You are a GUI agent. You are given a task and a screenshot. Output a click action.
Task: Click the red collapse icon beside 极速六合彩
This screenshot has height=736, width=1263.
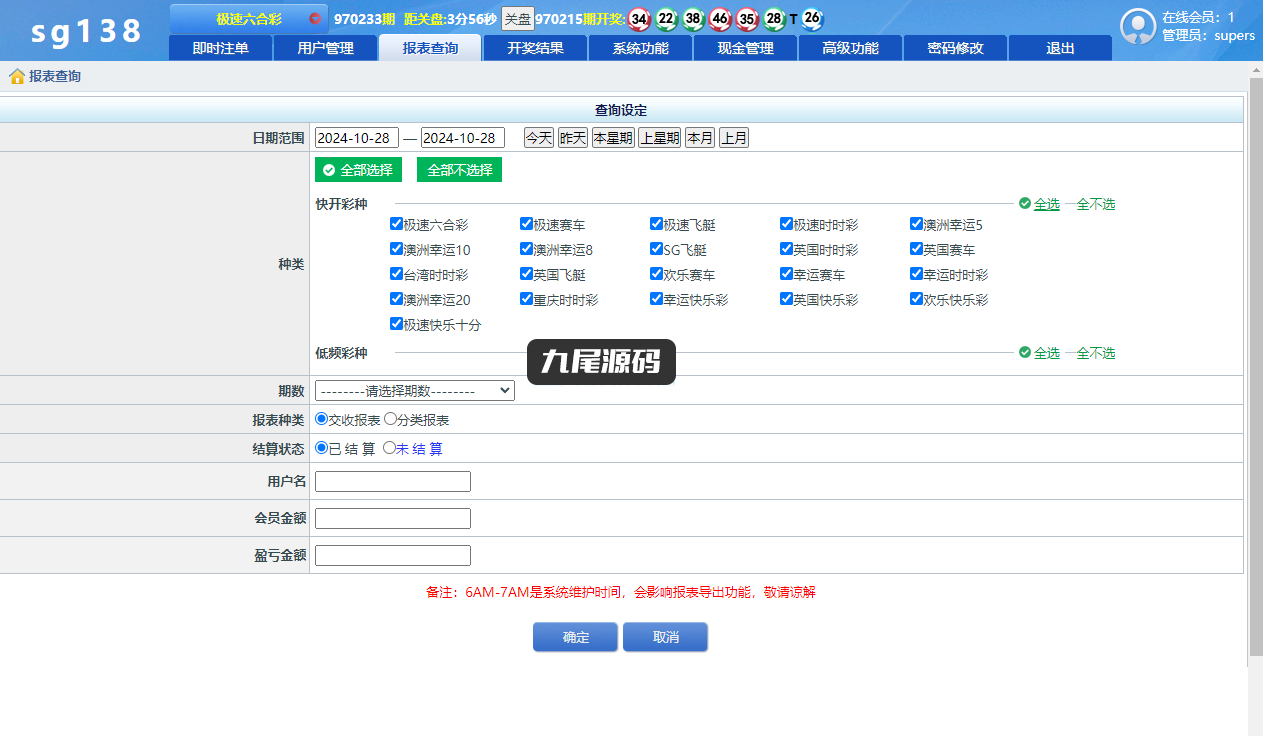coord(315,19)
